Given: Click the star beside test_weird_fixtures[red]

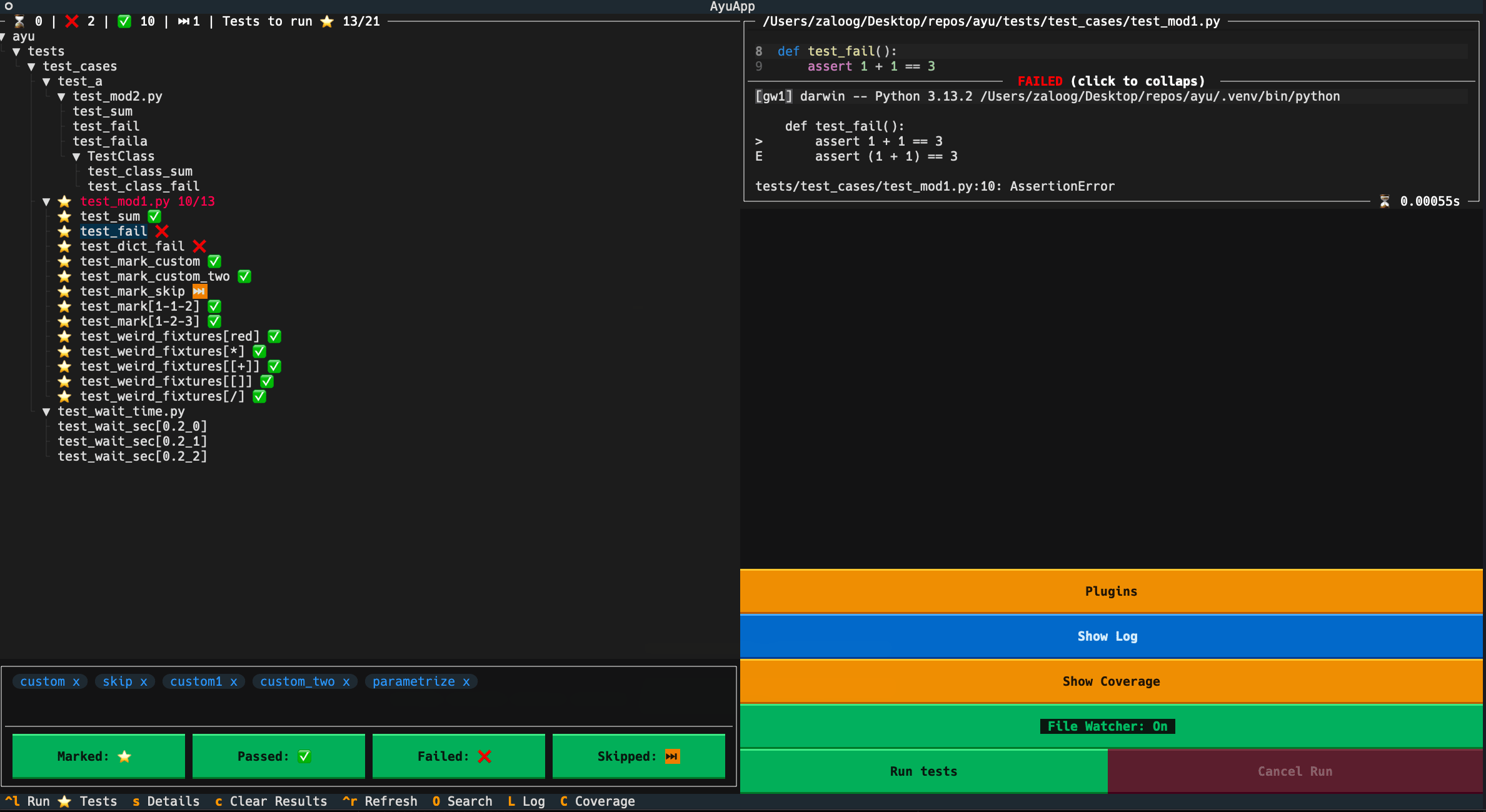Looking at the screenshot, I should coord(64,336).
